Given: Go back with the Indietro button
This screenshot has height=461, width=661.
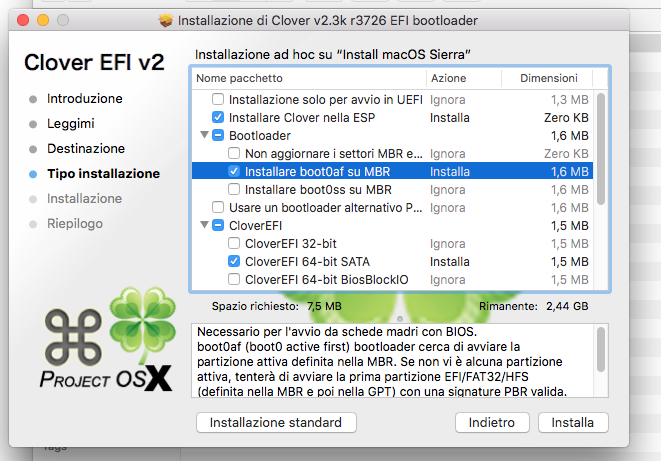Looking at the screenshot, I should coord(492,422).
